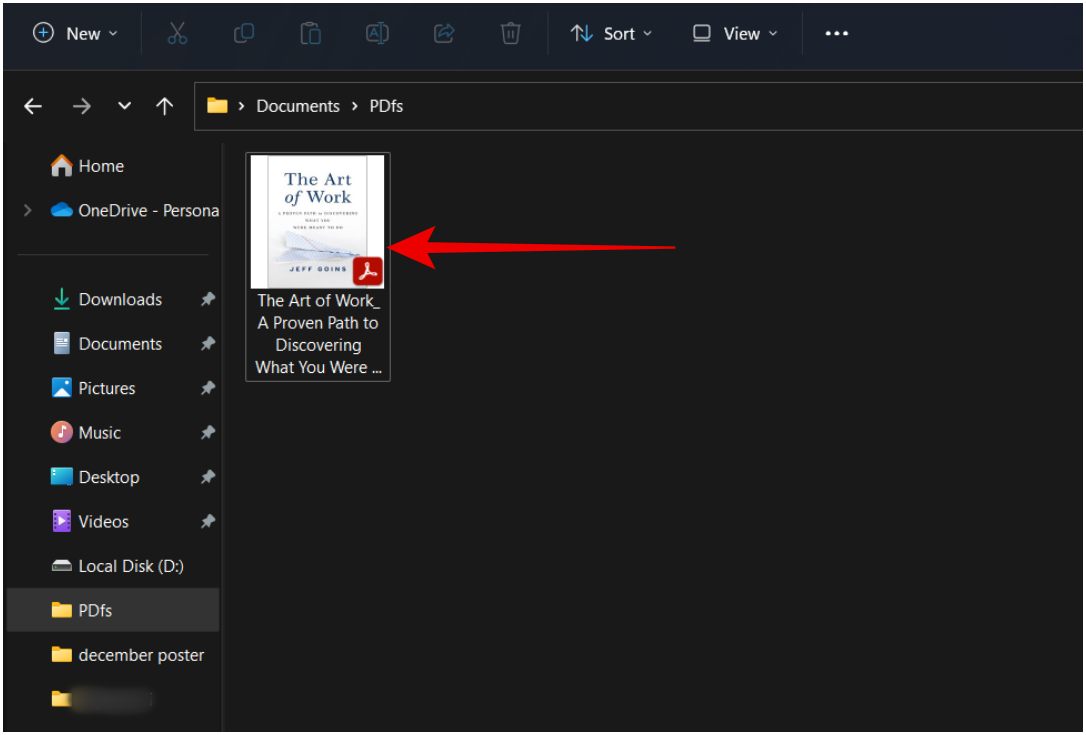The width and height of the screenshot is (1086, 735).
Task: Paste from the clipboard
Action: (311, 33)
